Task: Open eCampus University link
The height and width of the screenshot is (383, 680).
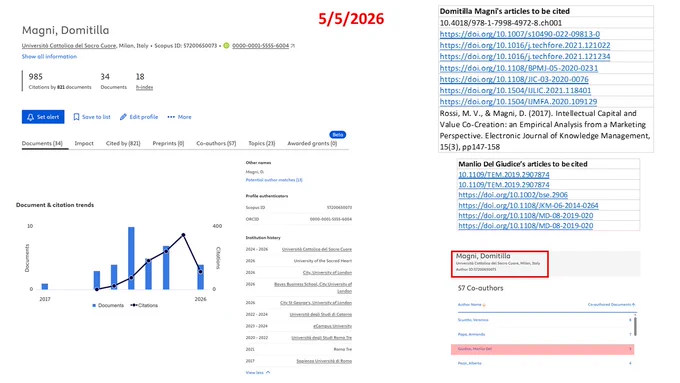Action: click(x=333, y=326)
